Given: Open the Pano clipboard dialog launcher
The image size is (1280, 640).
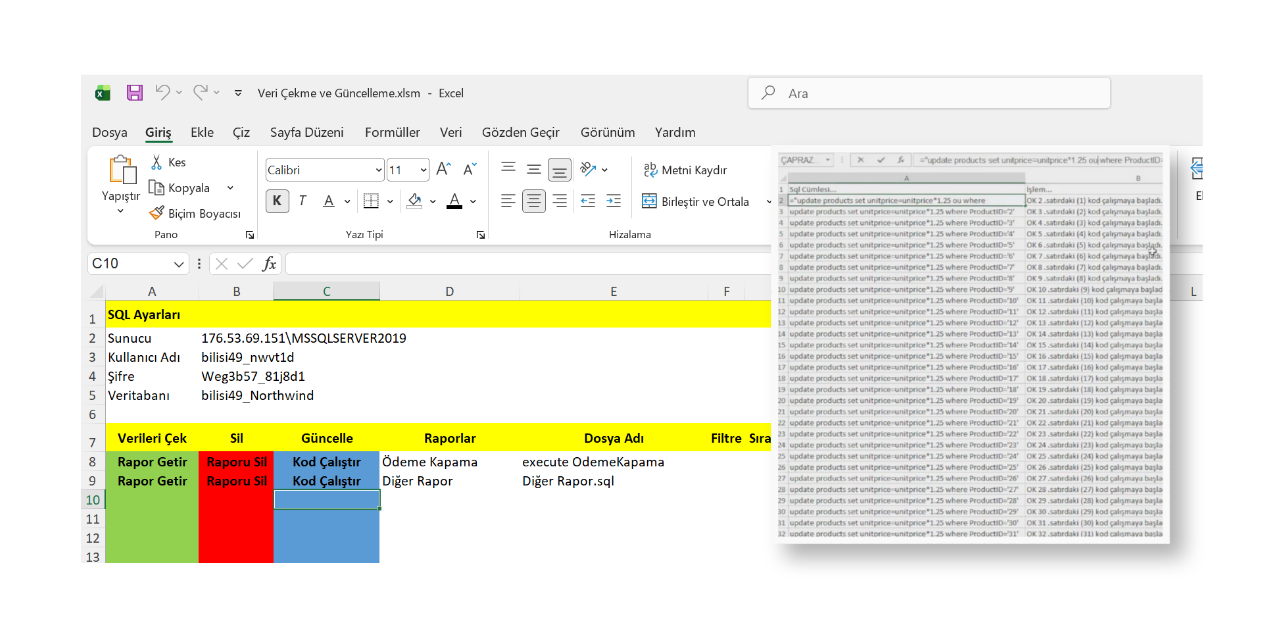Looking at the screenshot, I should [x=249, y=235].
